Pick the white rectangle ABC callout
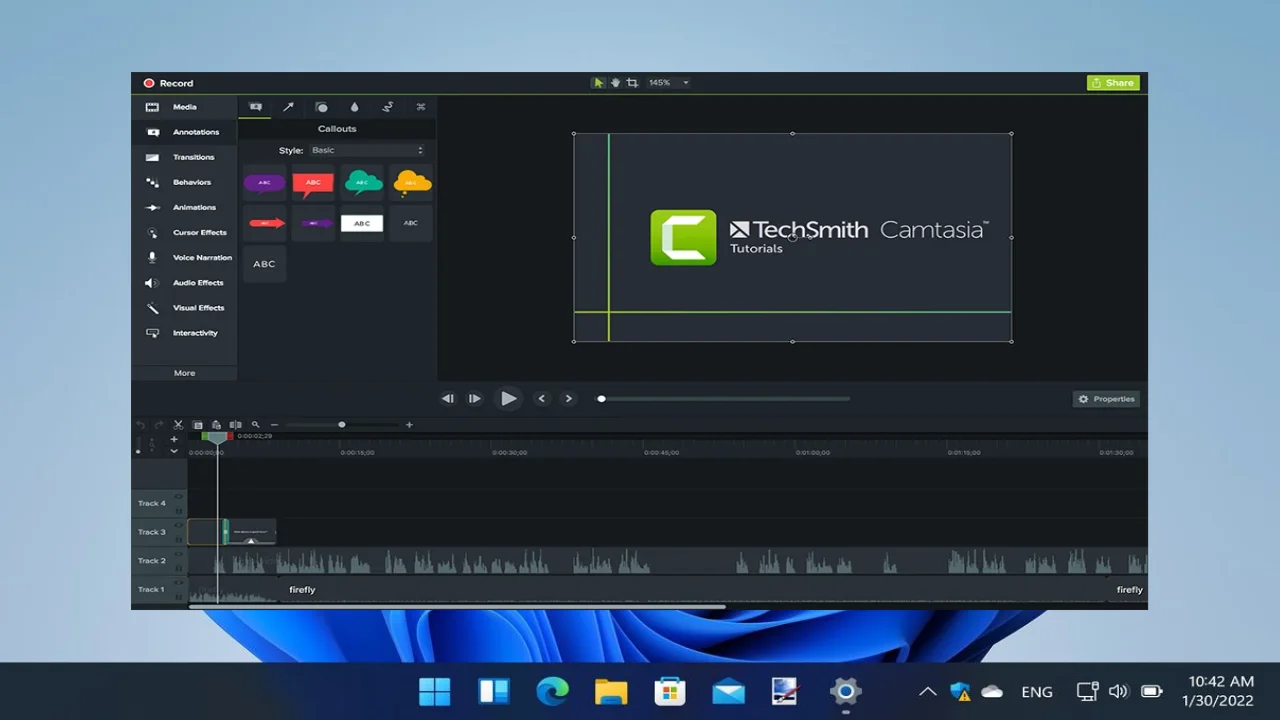1280x720 pixels. 362,223
